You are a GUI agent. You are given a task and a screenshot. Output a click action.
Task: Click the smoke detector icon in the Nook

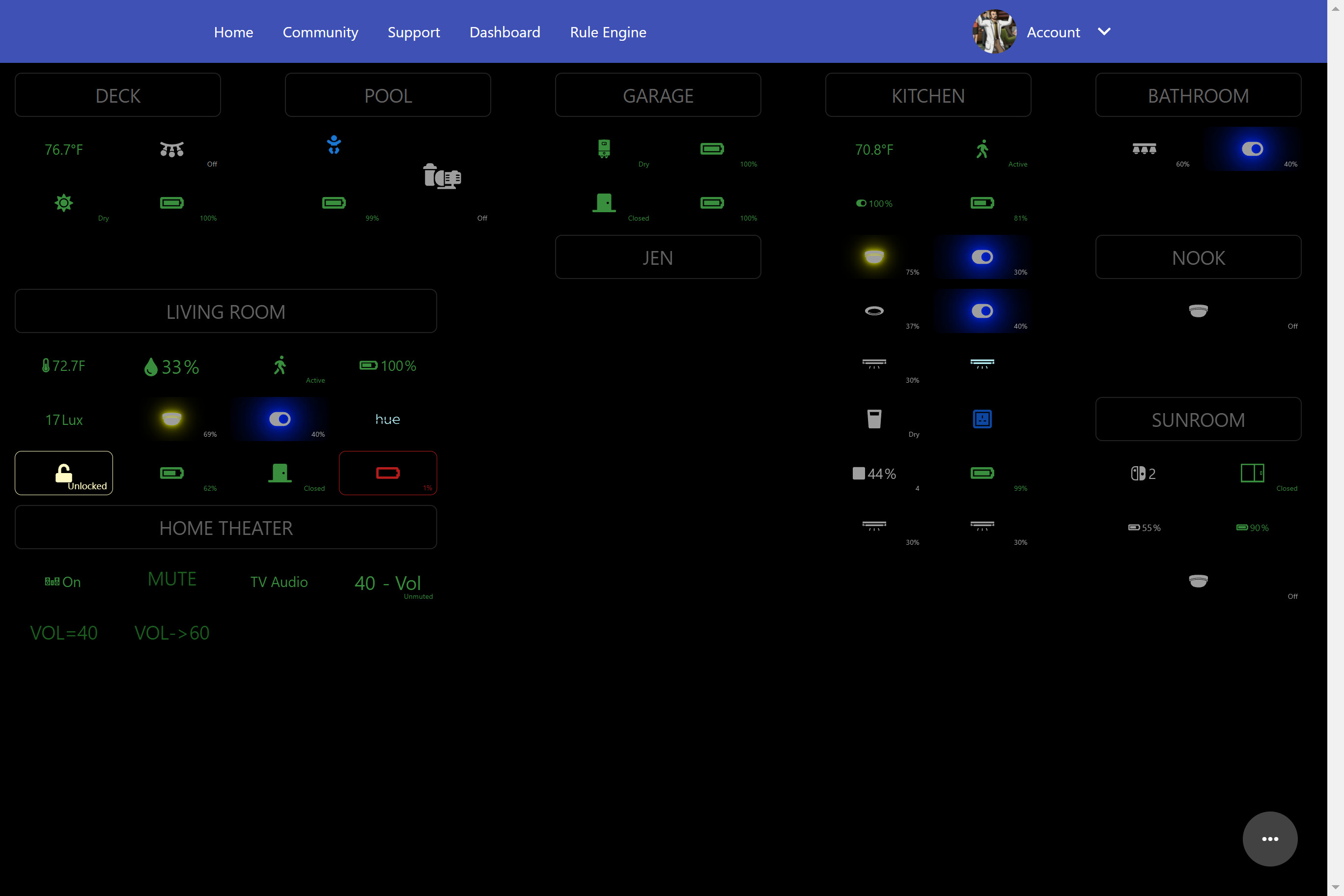1198,311
